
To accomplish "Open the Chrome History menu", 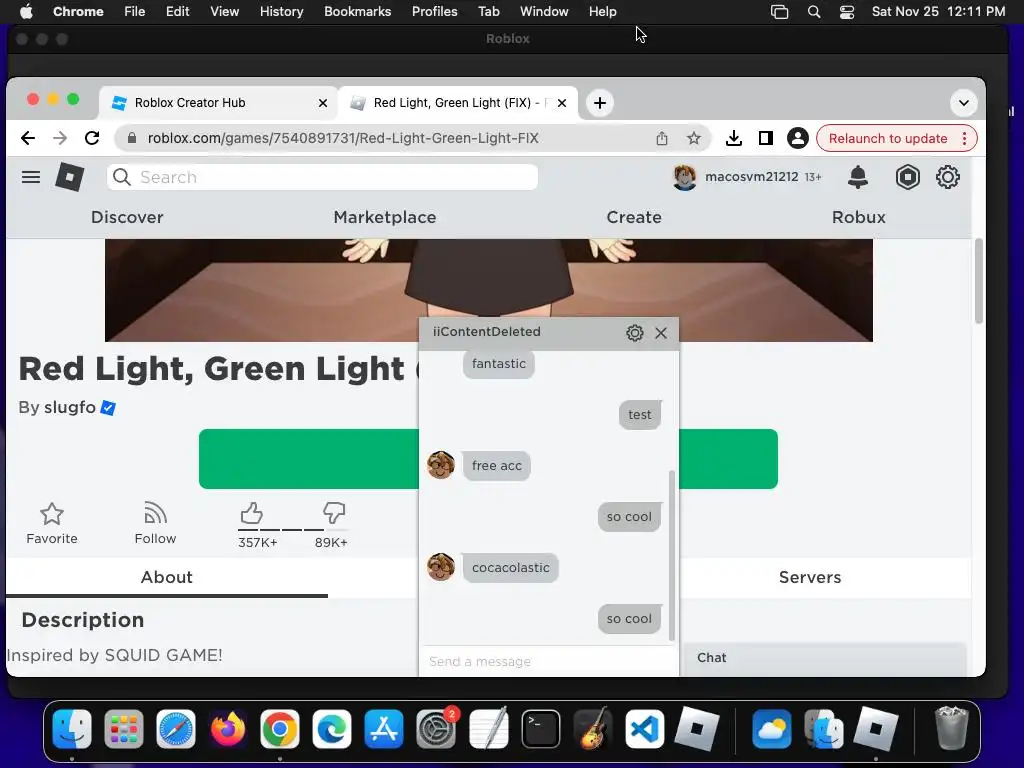I will tap(281, 12).
